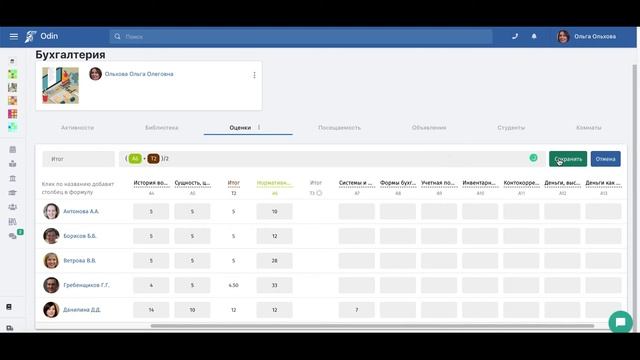Open the green course tile in sidebar
The image size is (640, 360).
13,74
